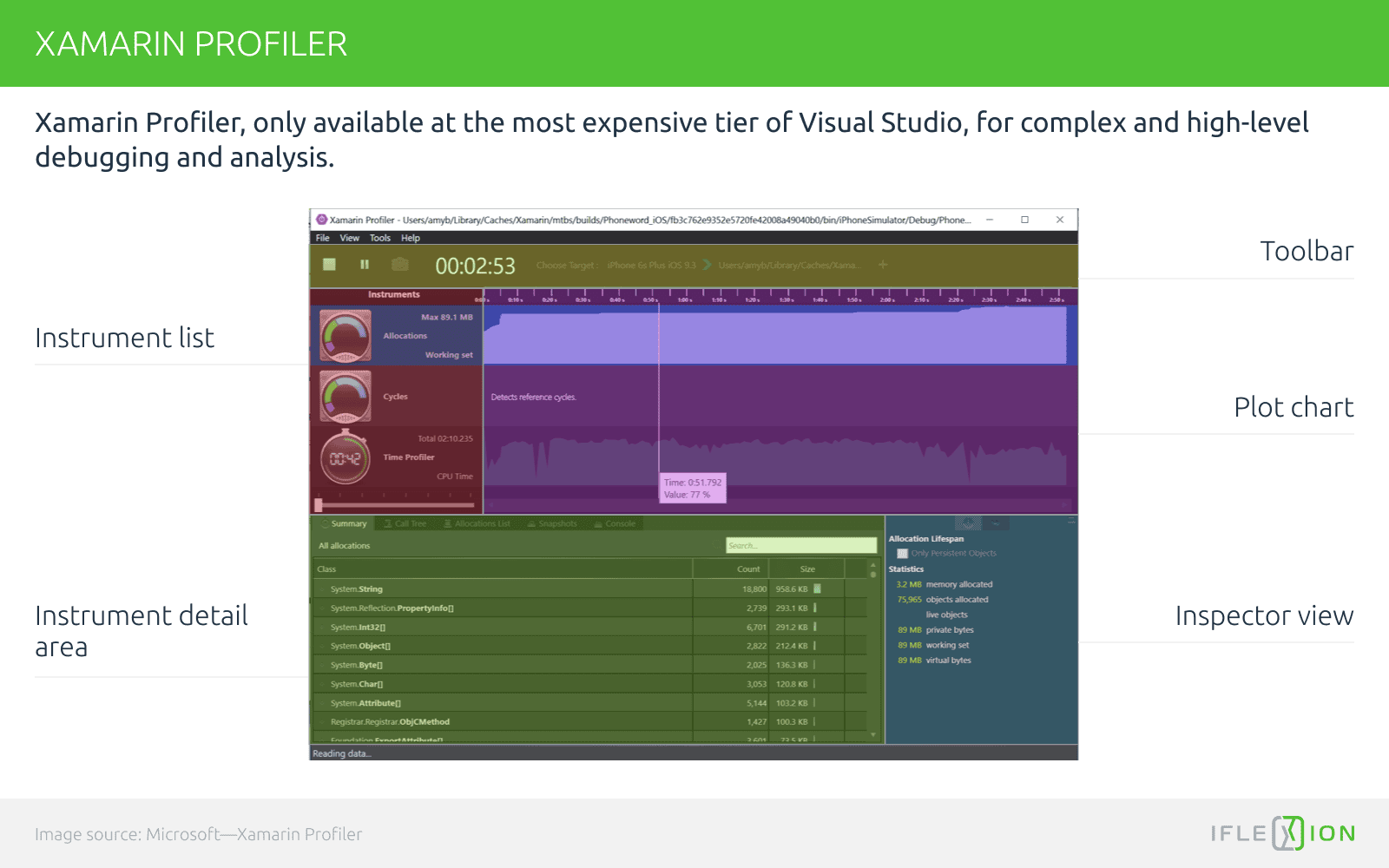
Task: Switch to the Allocations List tab
Action: pyautogui.click(x=477, y=523)
